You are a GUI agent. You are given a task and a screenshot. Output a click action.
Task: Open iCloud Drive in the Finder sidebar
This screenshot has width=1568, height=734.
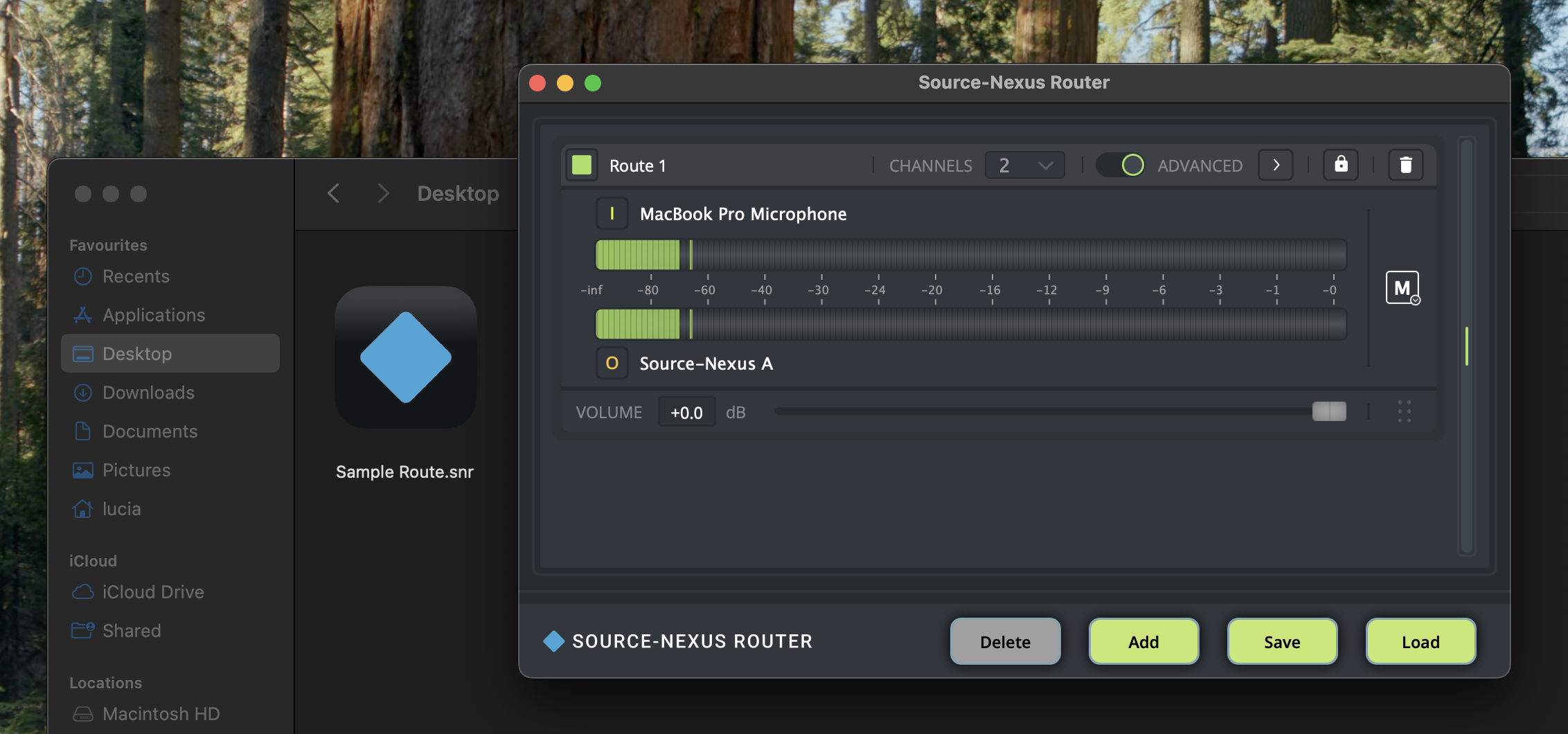point(170,592)
